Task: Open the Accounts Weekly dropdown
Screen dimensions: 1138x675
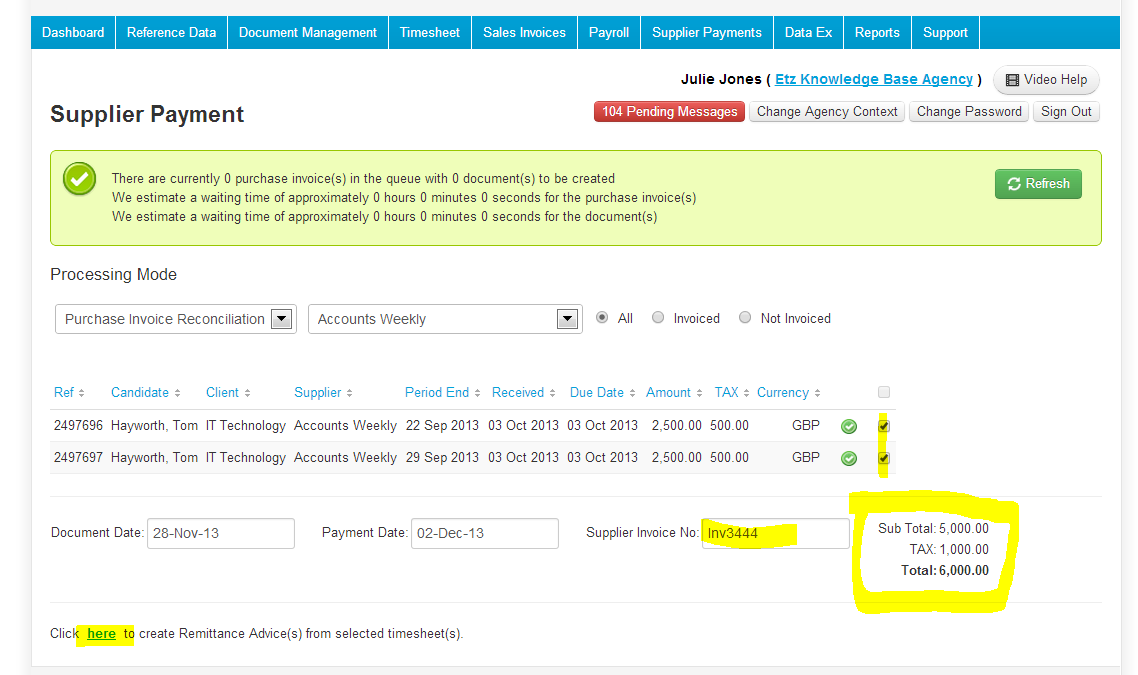Action: [445, 319]
